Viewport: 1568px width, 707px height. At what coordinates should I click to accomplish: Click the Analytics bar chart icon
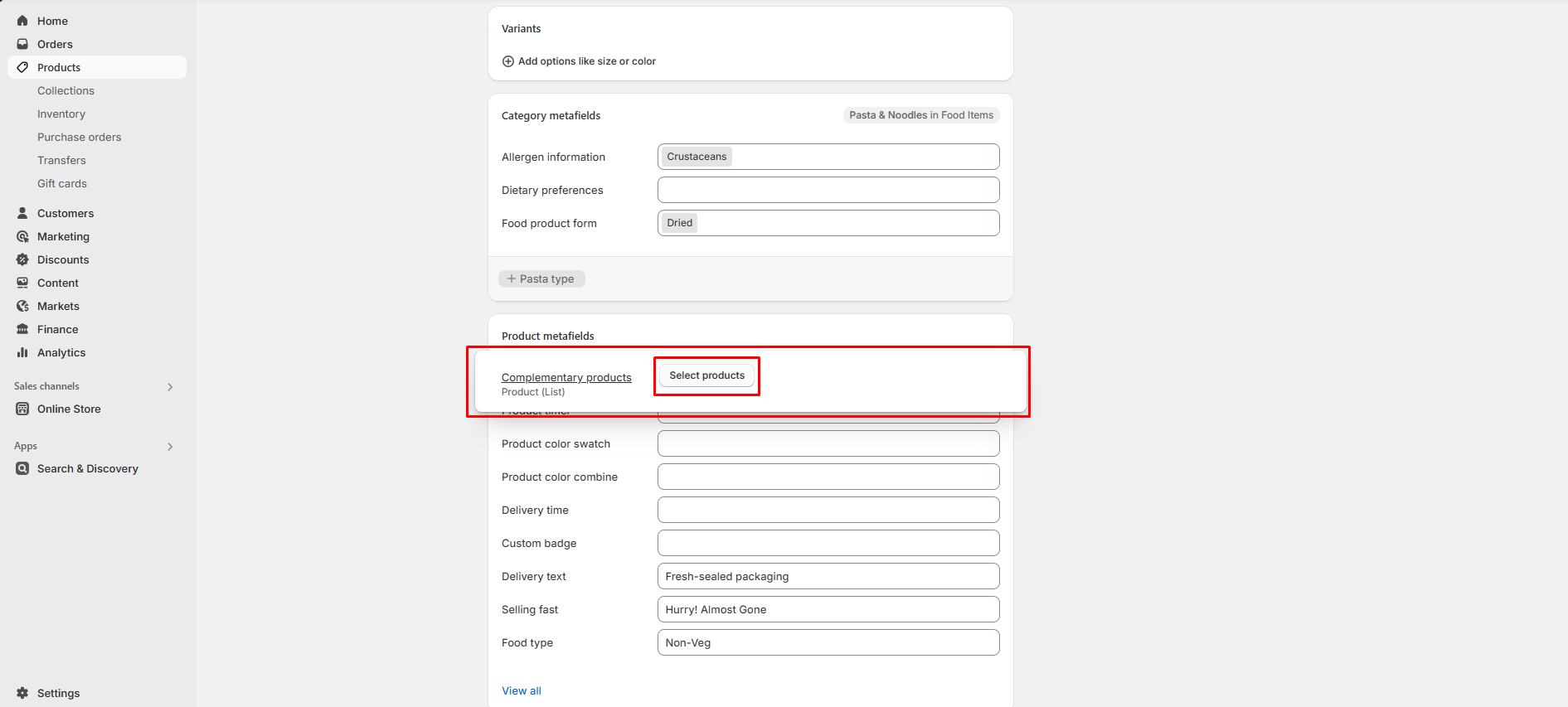tap(22, 352)
